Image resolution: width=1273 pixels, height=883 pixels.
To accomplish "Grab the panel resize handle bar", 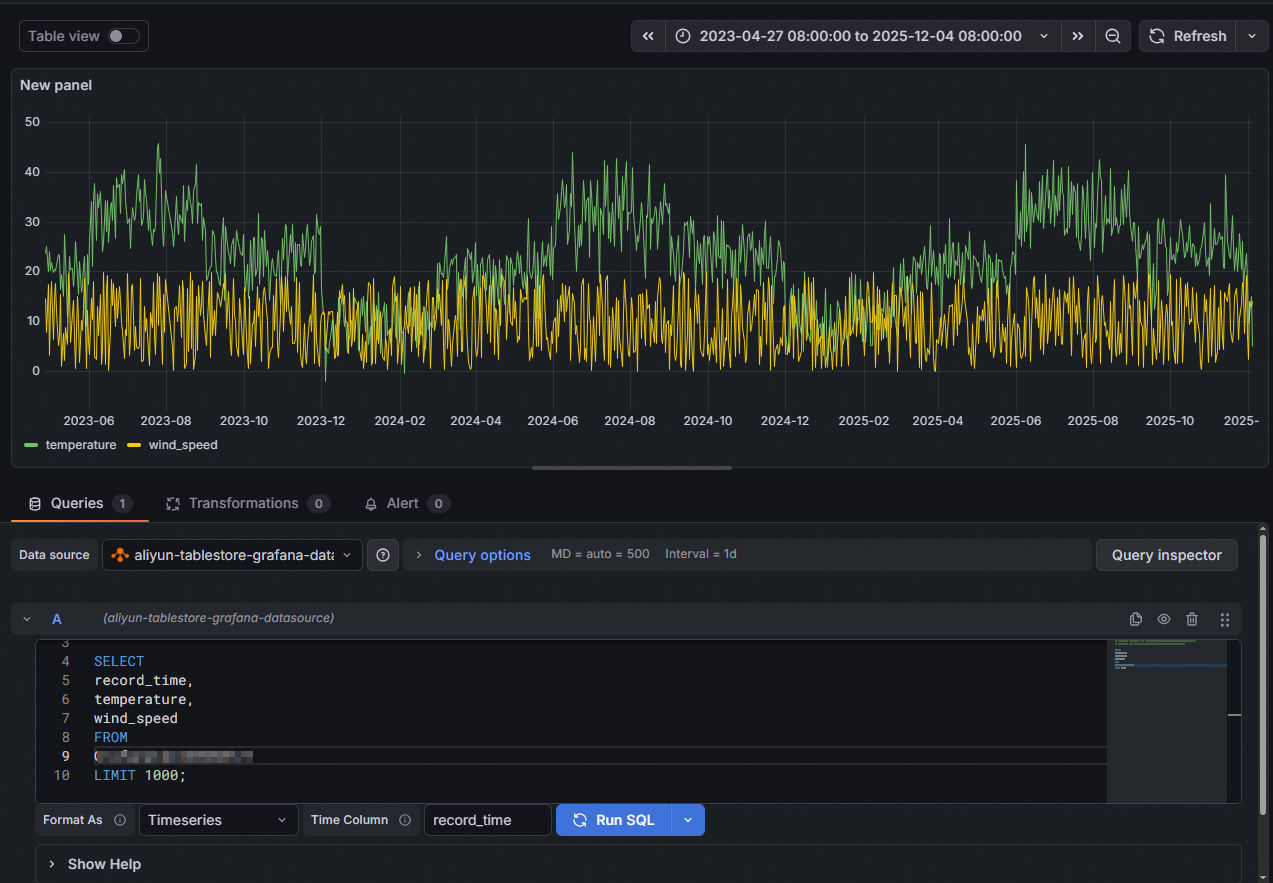I will [x=632, y=467].
